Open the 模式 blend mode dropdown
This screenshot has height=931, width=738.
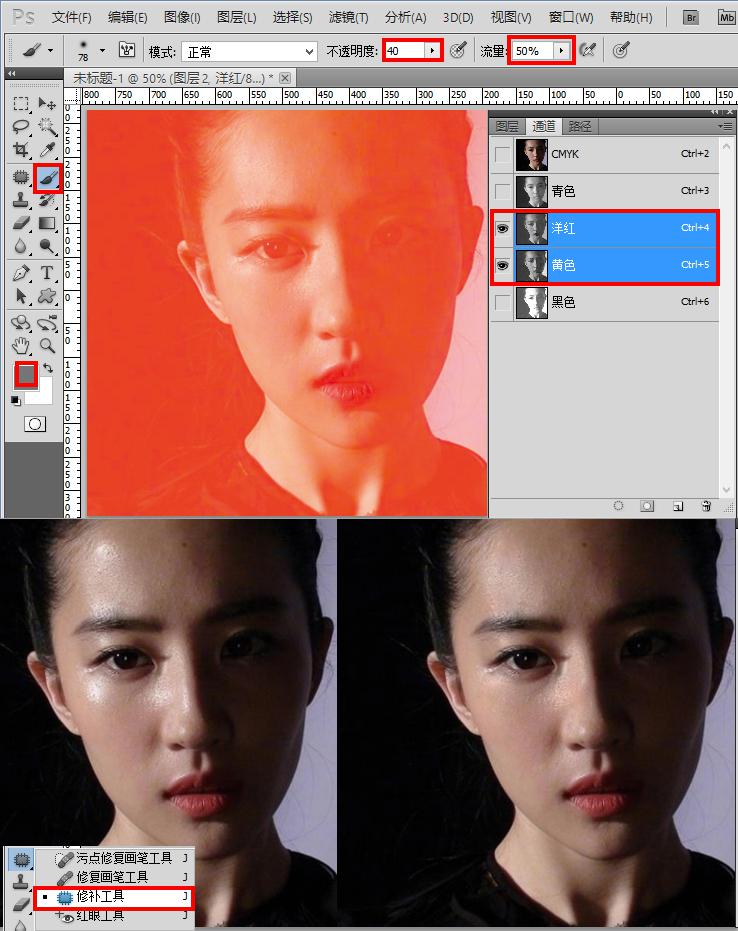point(248,51)
